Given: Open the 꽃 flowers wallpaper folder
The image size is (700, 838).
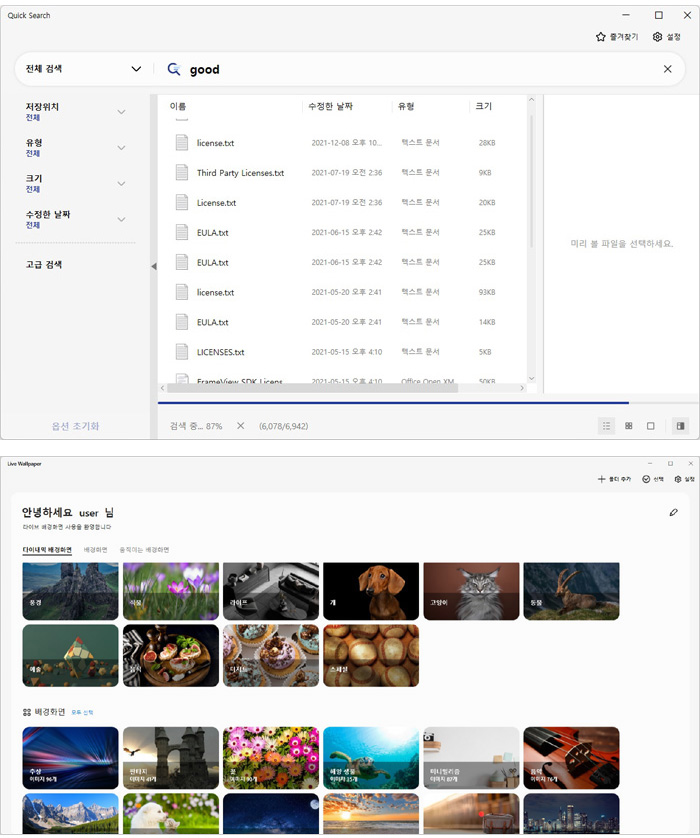Looking at the screenshot, I should point(271,758).
